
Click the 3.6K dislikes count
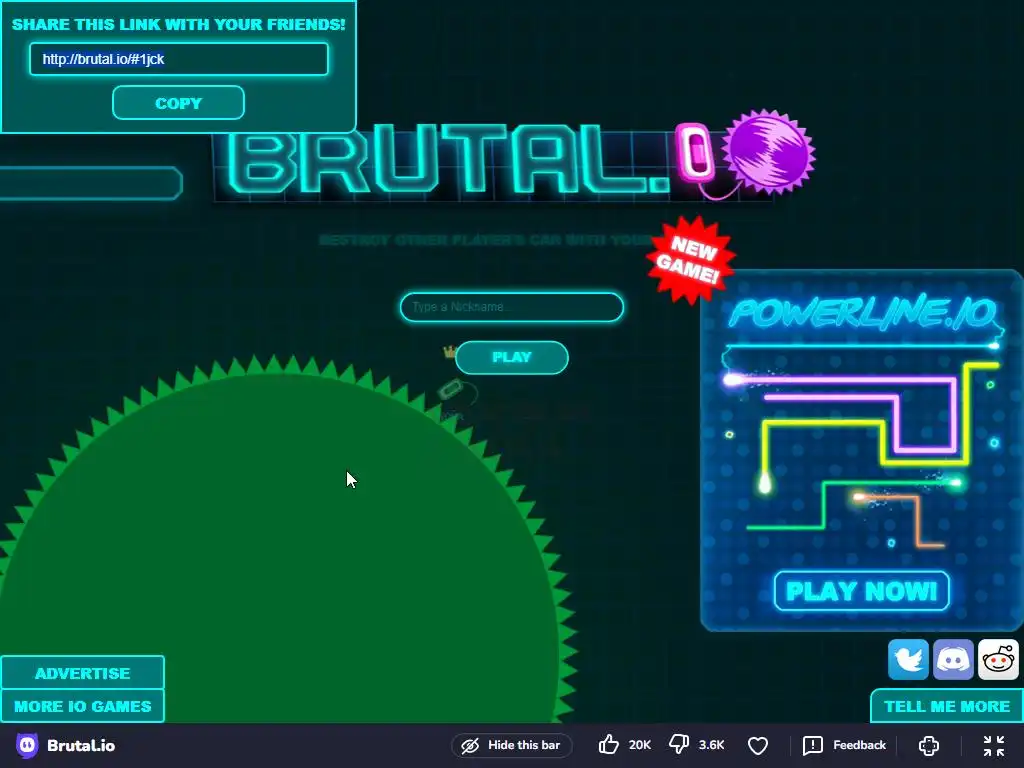[x=711, y=745]
